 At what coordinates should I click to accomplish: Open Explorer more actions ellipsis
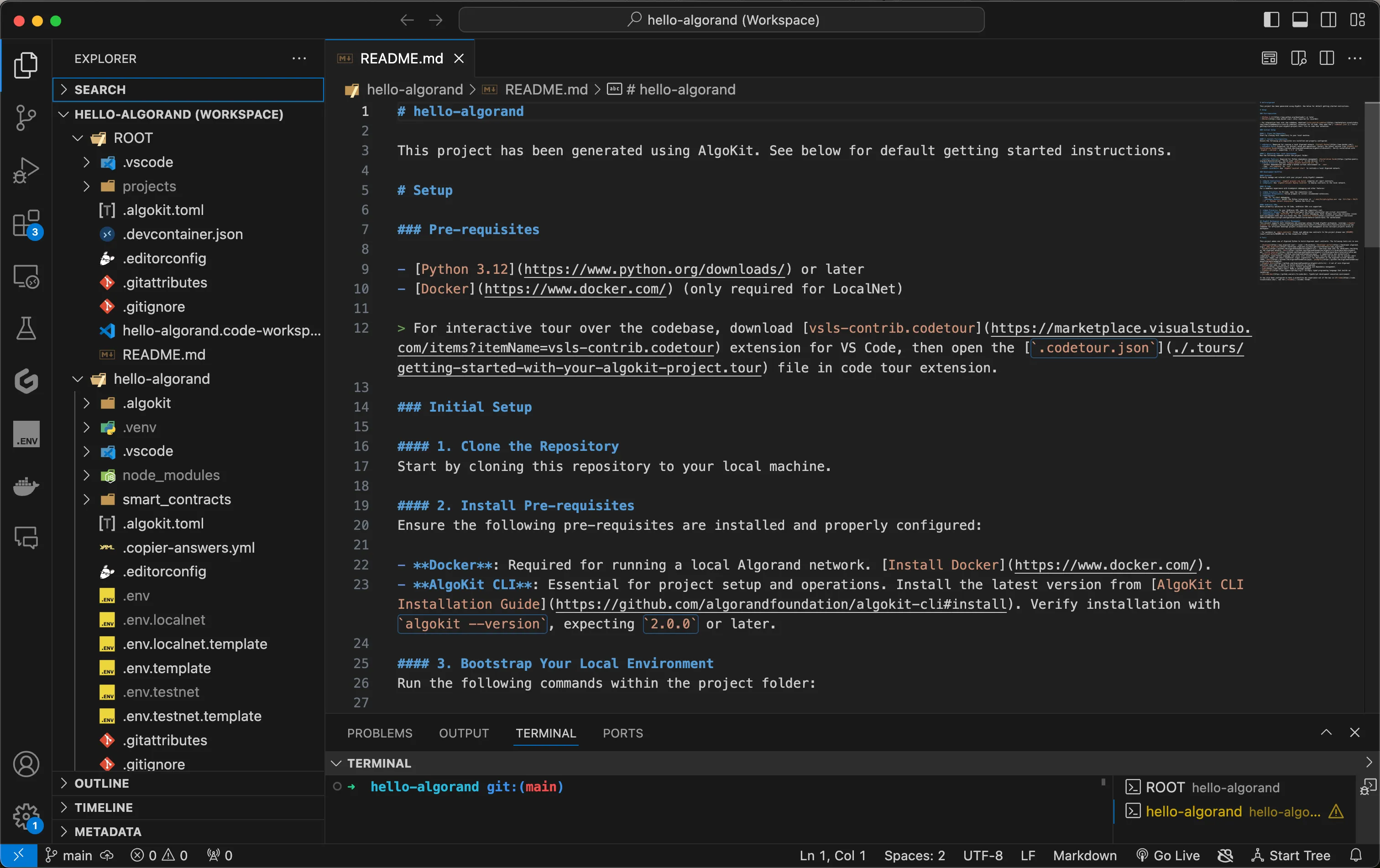(299, 58)
